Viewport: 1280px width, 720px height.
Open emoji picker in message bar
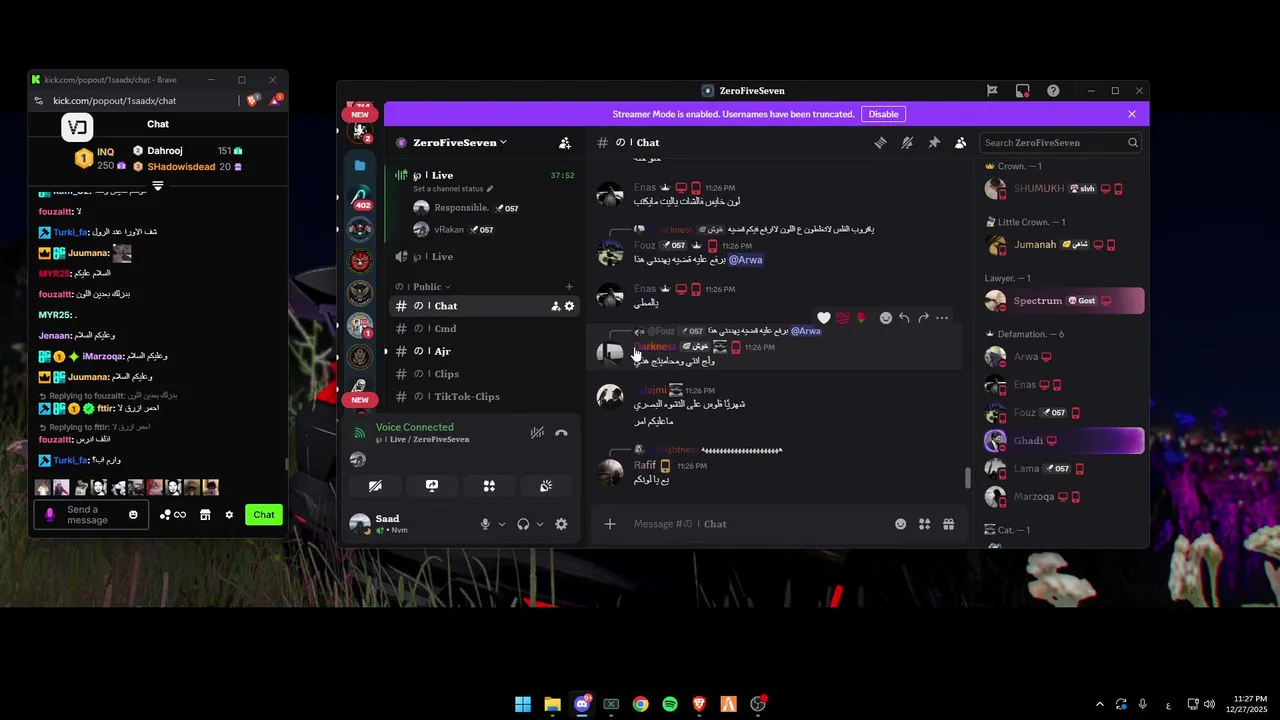coord(900,524)
